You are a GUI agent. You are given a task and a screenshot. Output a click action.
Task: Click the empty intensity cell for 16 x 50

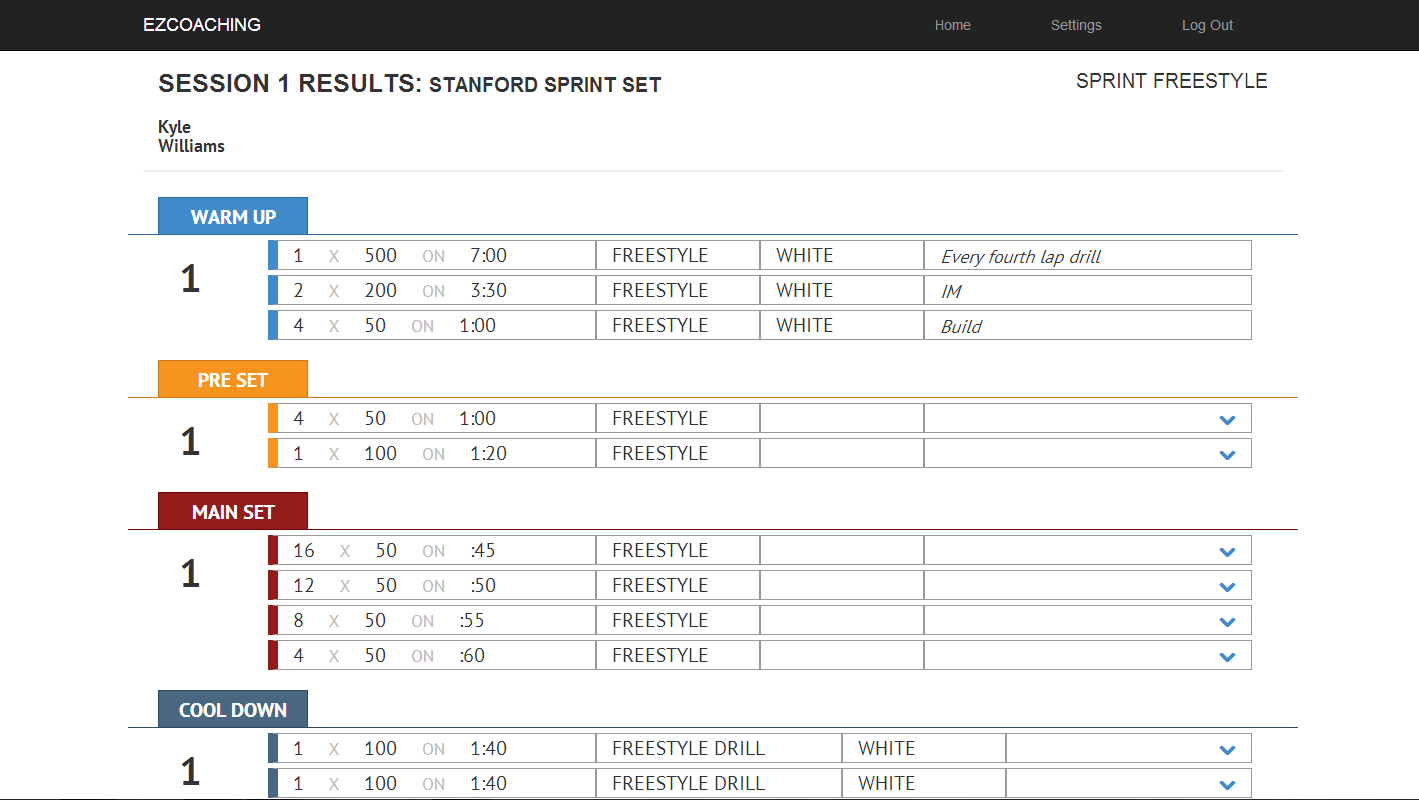pos(841,551)
